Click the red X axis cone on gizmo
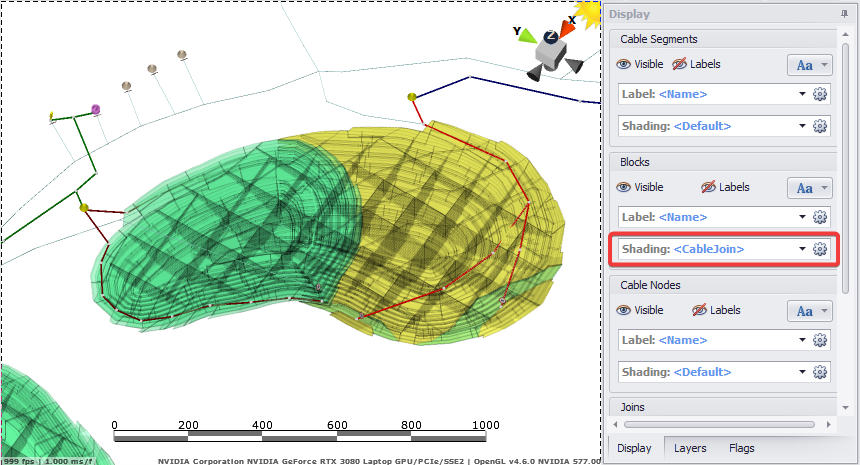The width and height of the screenshot is (860, 465). tap(568, 27)
